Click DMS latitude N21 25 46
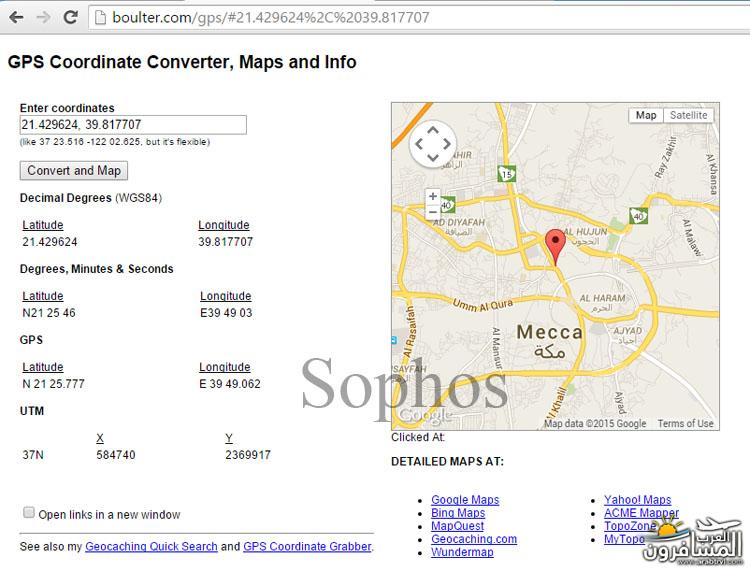 pyautogui.click(x=49, y=313)
